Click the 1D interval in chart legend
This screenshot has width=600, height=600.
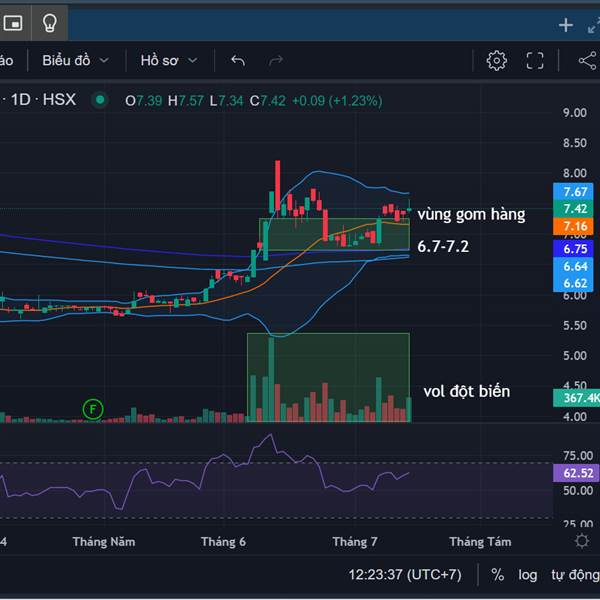tap(21, 100)
